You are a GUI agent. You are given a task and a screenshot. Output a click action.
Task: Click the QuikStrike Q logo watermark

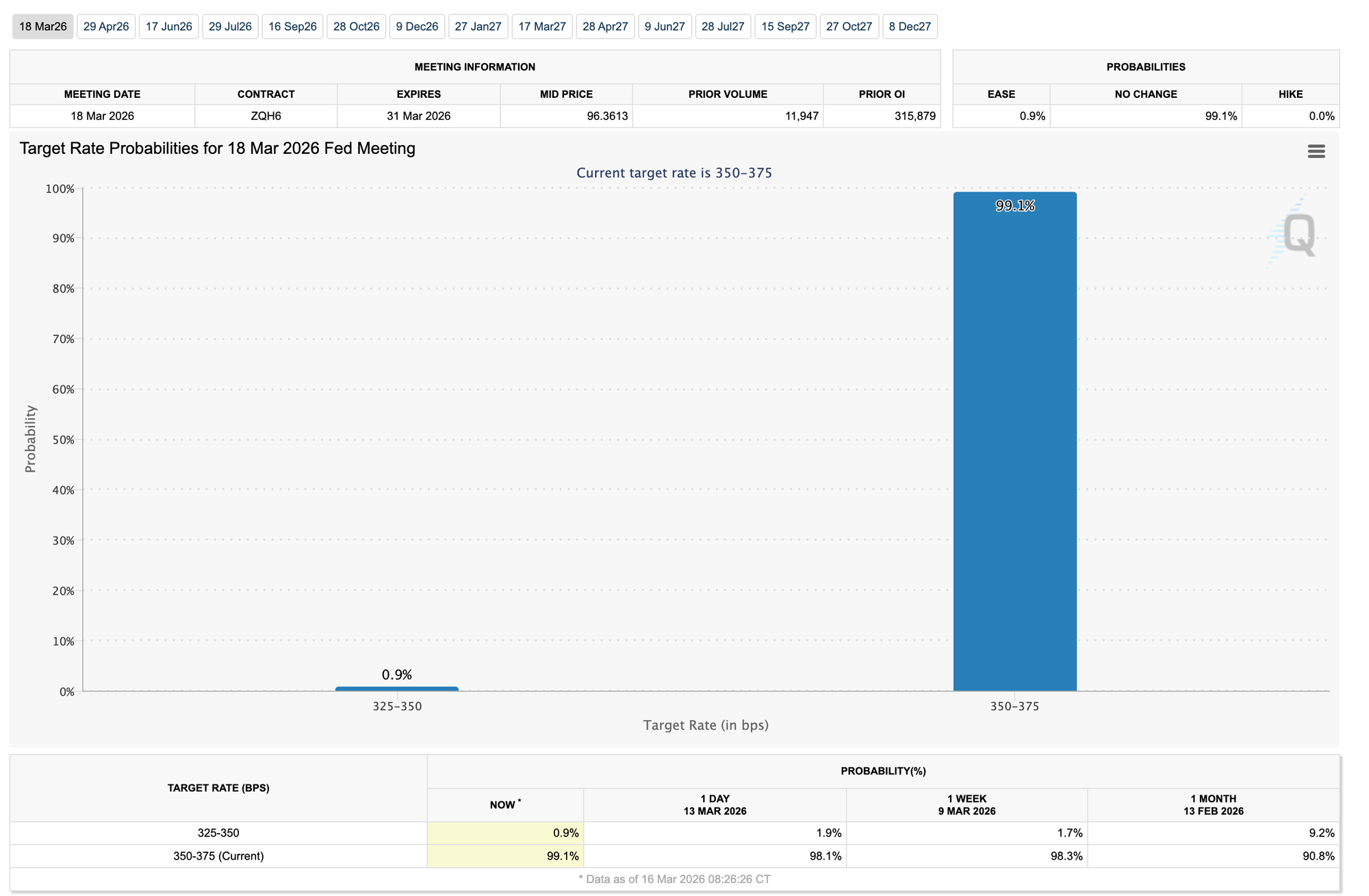click(1298, 234)
